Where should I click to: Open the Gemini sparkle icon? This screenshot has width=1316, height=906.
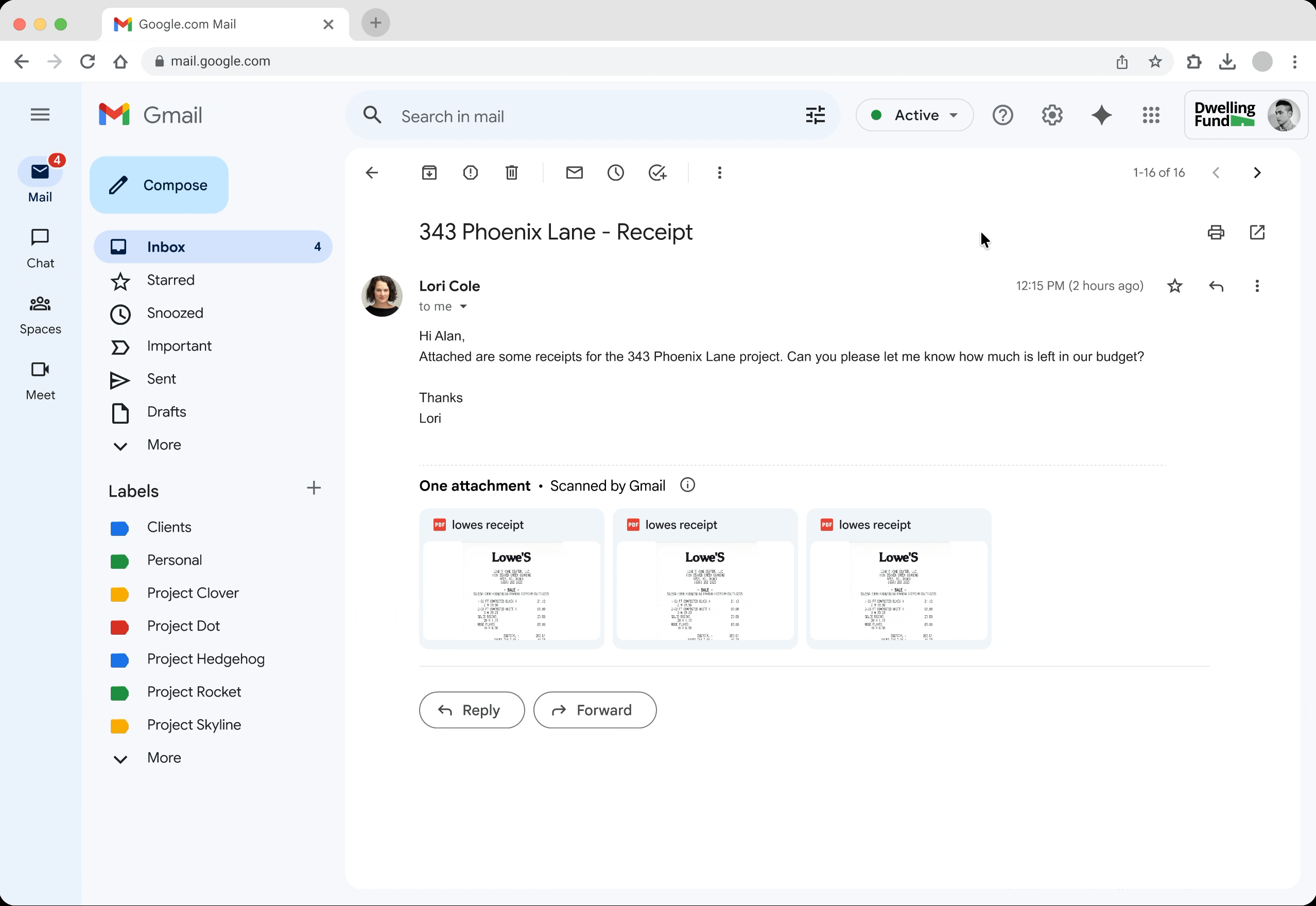(x=1101, y=115)
